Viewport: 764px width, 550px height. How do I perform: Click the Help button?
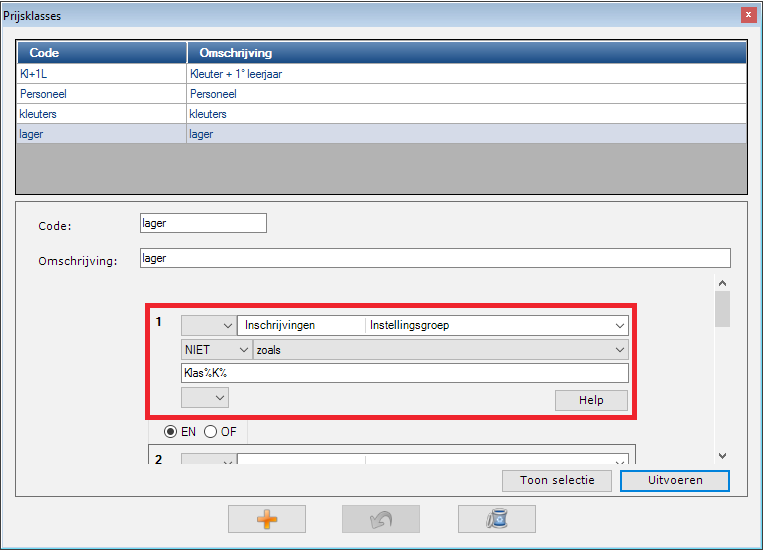(591, 400)
